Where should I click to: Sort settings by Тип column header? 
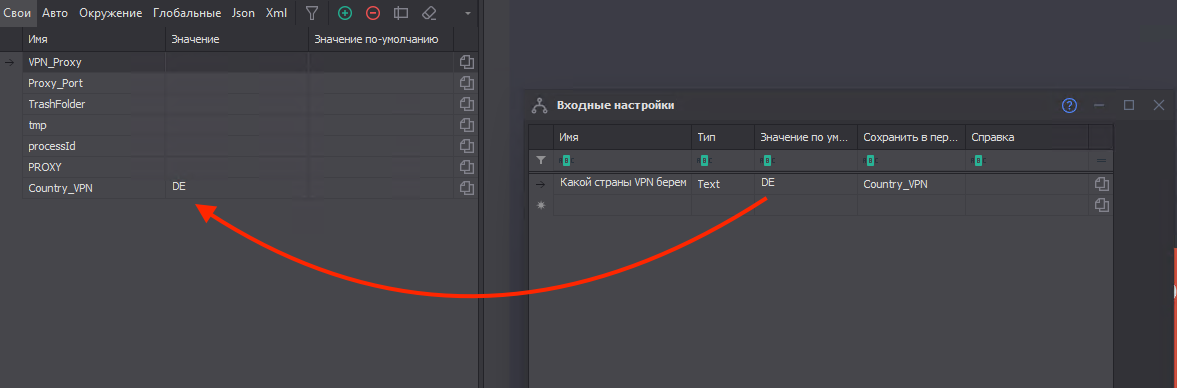point(723,138)
